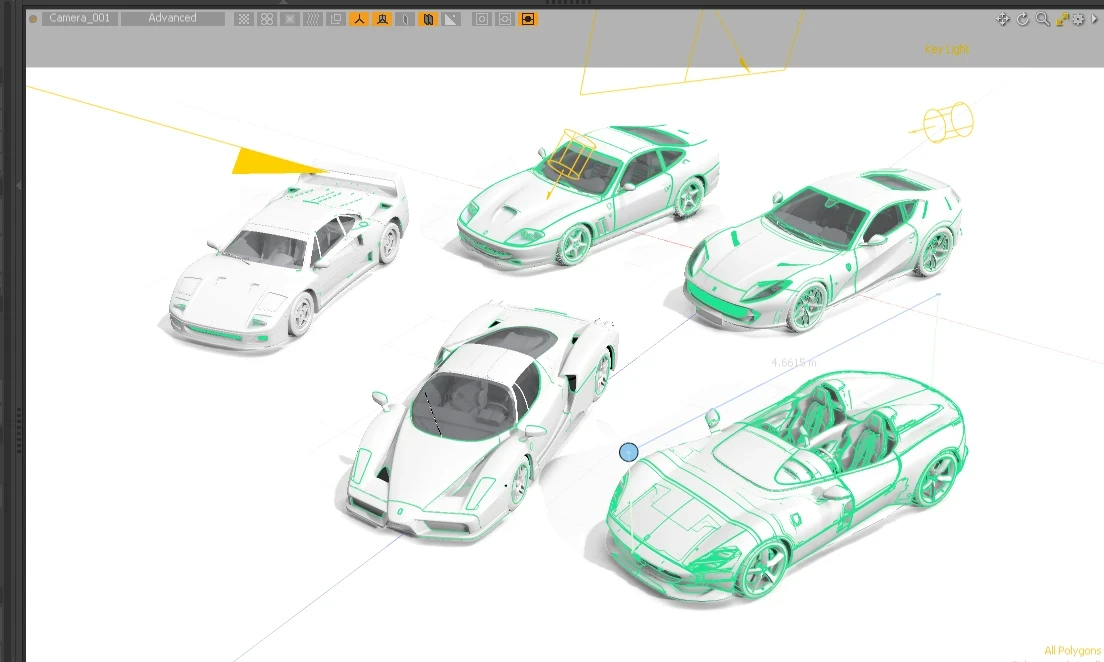This screenshot has height=662, width=1104.
Task: Click the square with circle icon
Action: pyautogui.click(x=482, y=19)
